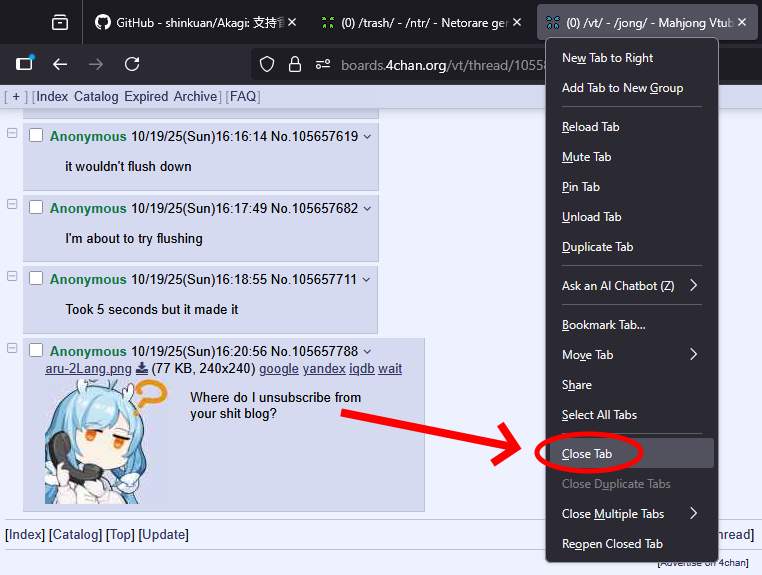Viewport: 762px width, 575px height.
Task: Open the top Index link
Action: [x=52, y=97]
